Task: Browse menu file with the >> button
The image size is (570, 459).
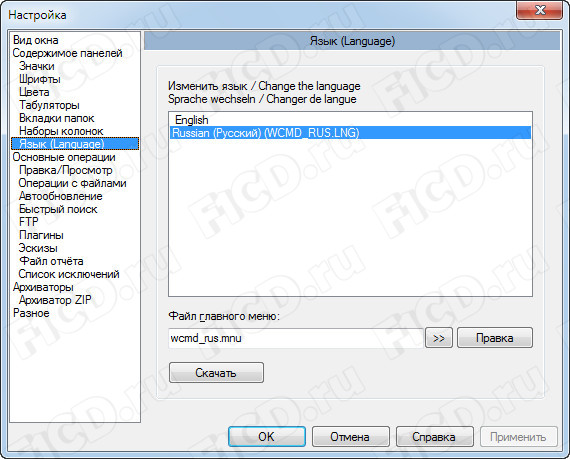Action: click(439, 338)
